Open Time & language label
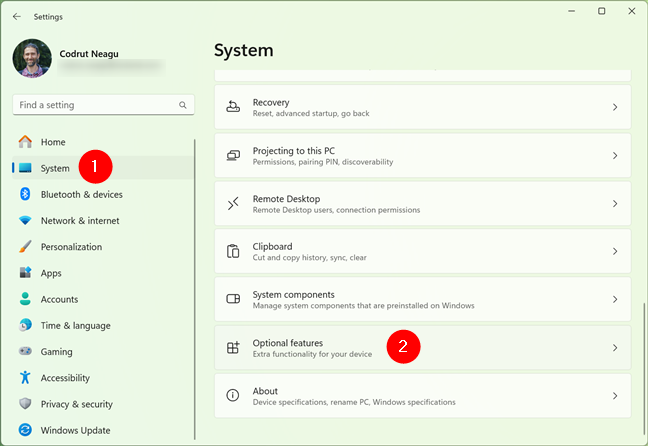The width and height of the screenshot is (648, 446). point(75,326)
